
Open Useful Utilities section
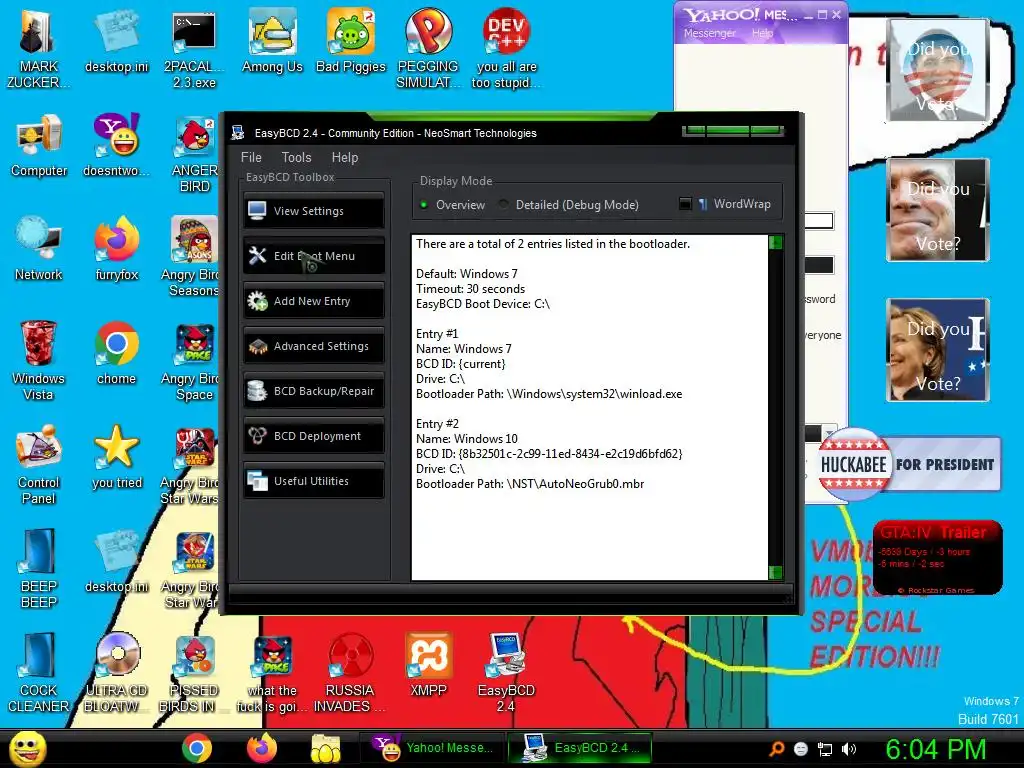point(313,481)
